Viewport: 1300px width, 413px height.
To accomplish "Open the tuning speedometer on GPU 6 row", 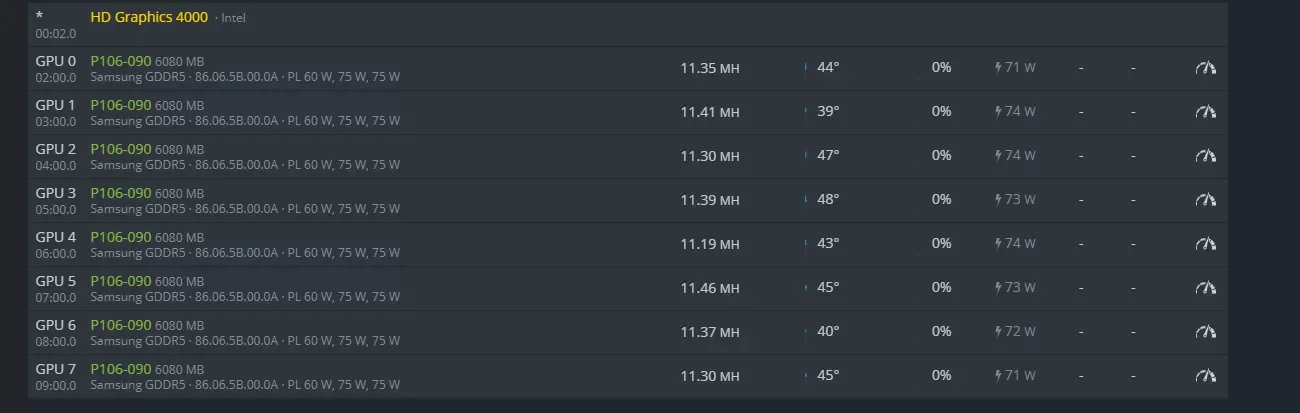I will click(1206, 332).
